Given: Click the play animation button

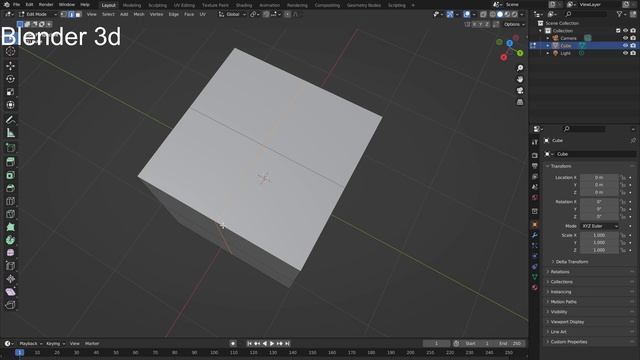Looking at the screenshot, I should [x=272, y=344].
